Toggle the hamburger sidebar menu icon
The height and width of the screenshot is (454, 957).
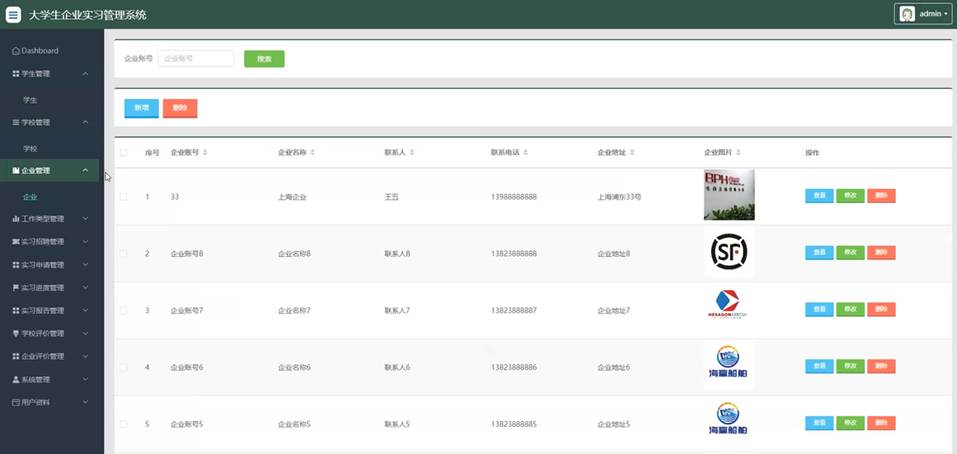coord(13,15)
